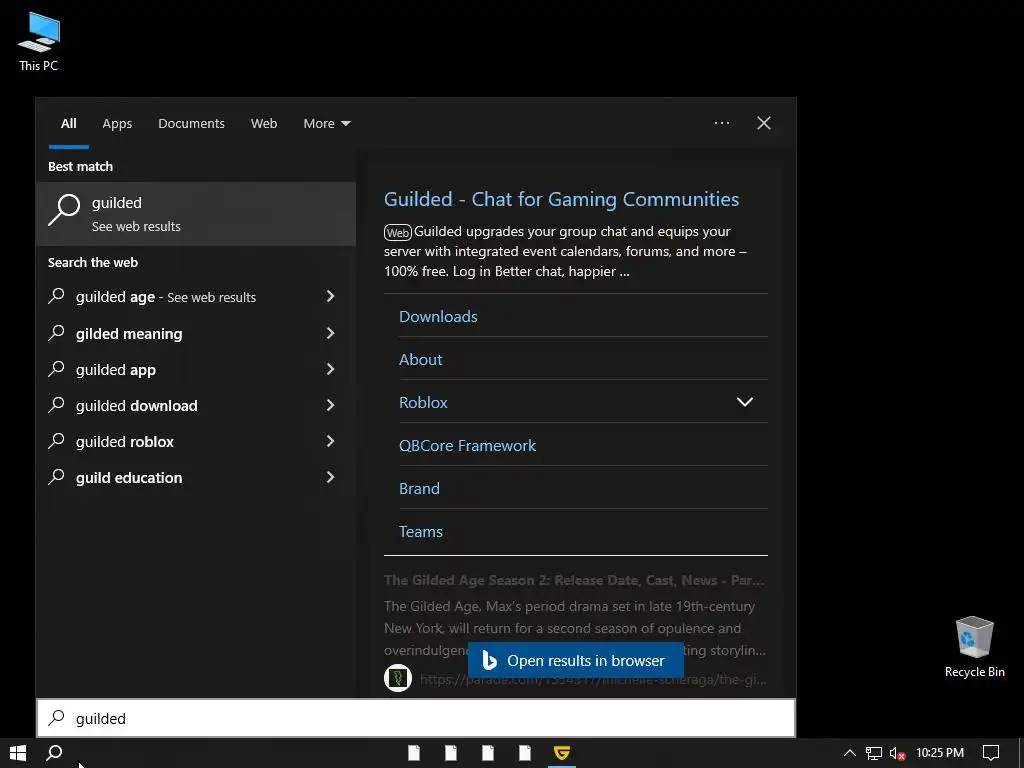Image resolution: width=1024 pixels, height=768 pixels.
Task: Expand arrow for guilded download suggestion
Action: click(x=330, y=405)
